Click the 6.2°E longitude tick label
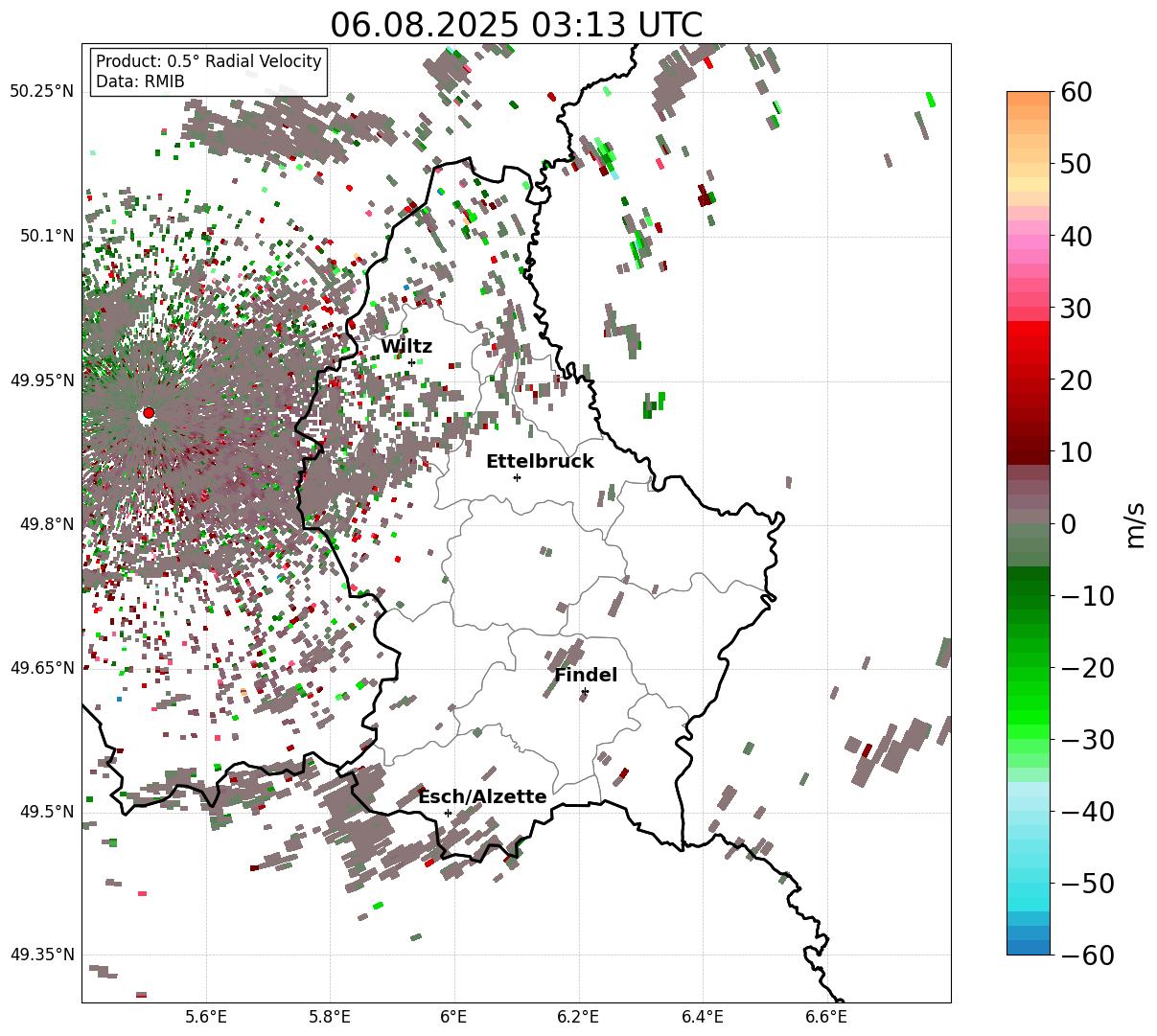The width and height of the screenshot is (1157, 1036). tap(579, 1017)
